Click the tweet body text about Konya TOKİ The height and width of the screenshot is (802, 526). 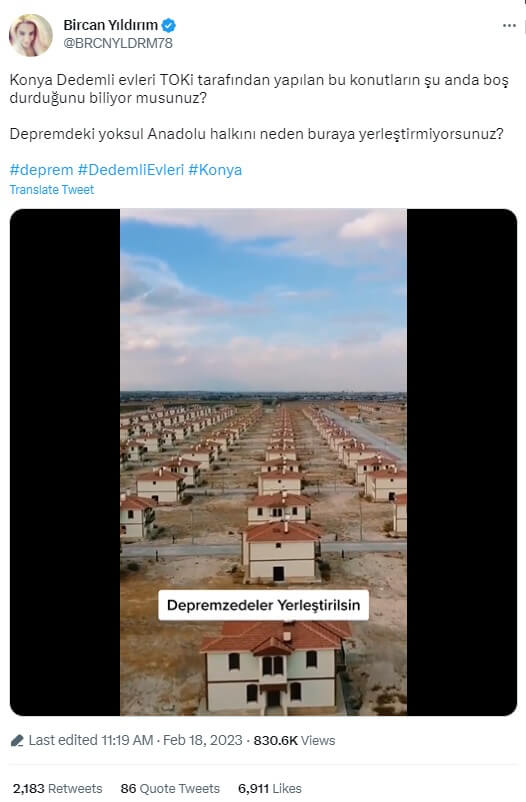click(259, 107)
